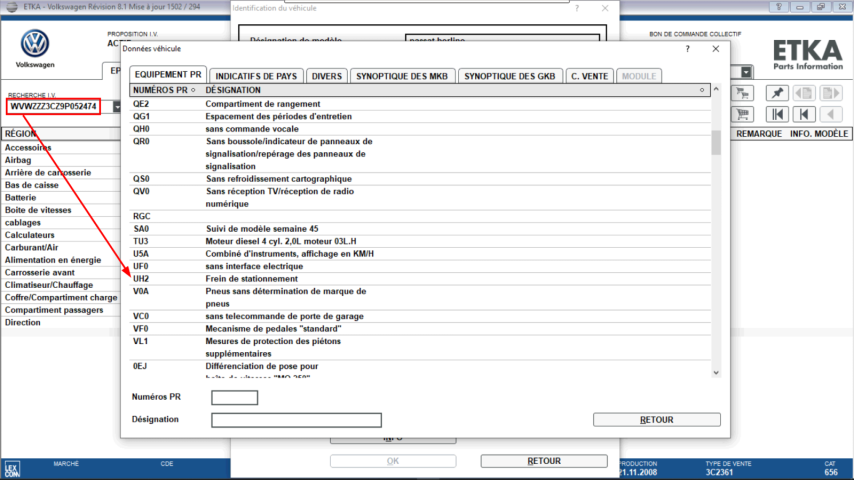This screenshot has width=854, height=480.
Task: Click the LEX COM icon in status bar
Action: click(x=12, y=469)
